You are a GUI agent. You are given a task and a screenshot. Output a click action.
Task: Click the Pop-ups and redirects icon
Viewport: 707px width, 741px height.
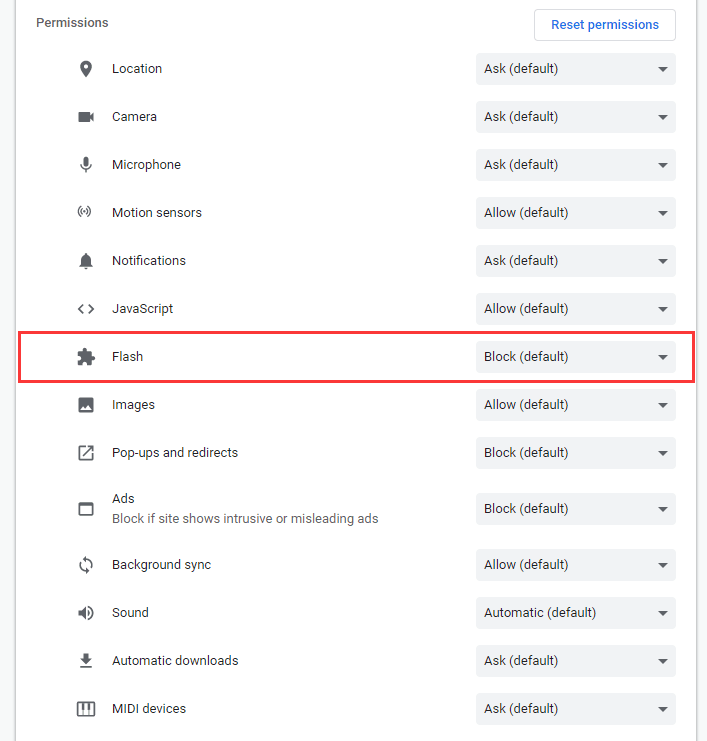(x=86, y=453)
